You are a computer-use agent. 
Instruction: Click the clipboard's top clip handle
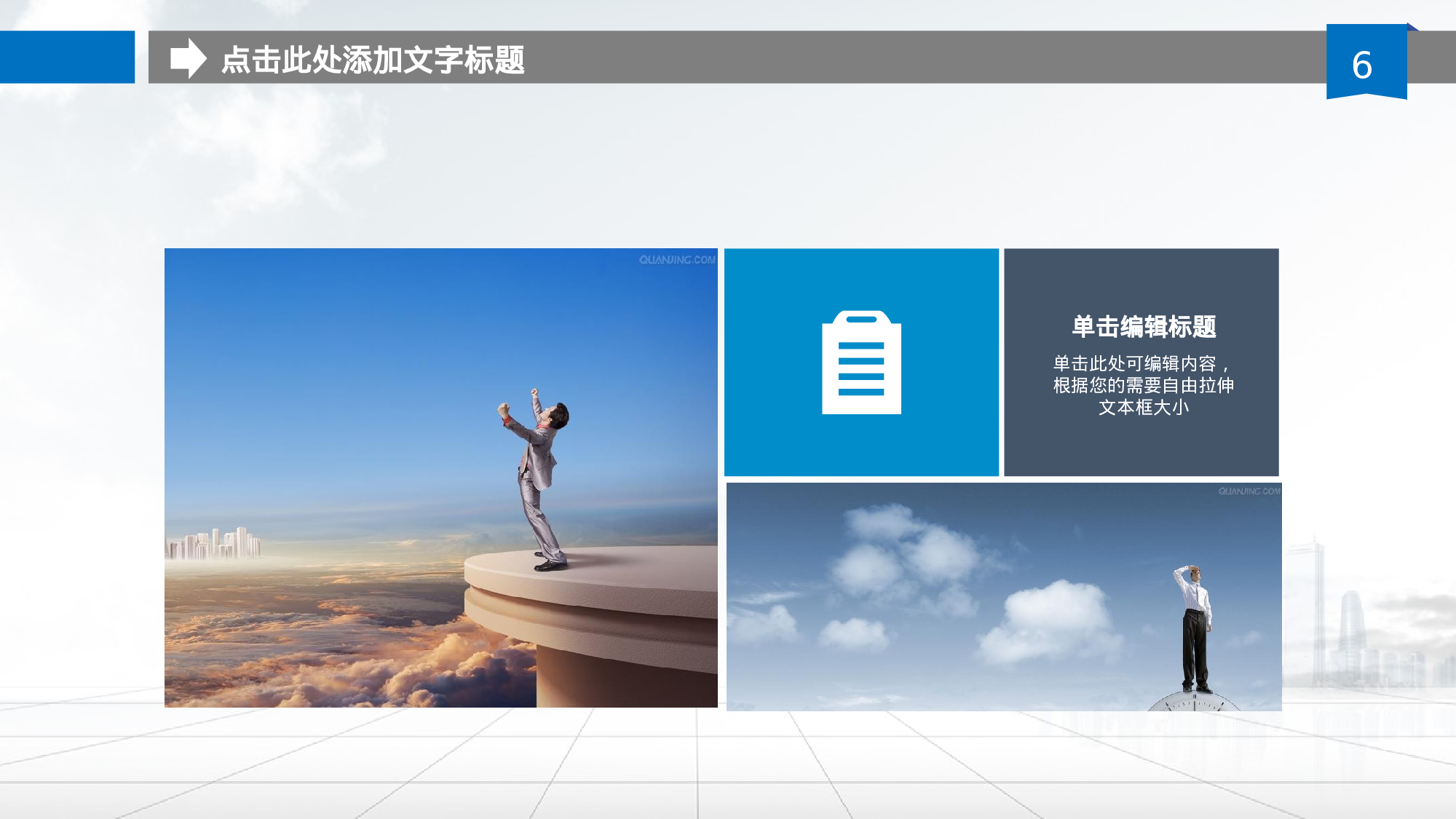(x=862, y=320)
